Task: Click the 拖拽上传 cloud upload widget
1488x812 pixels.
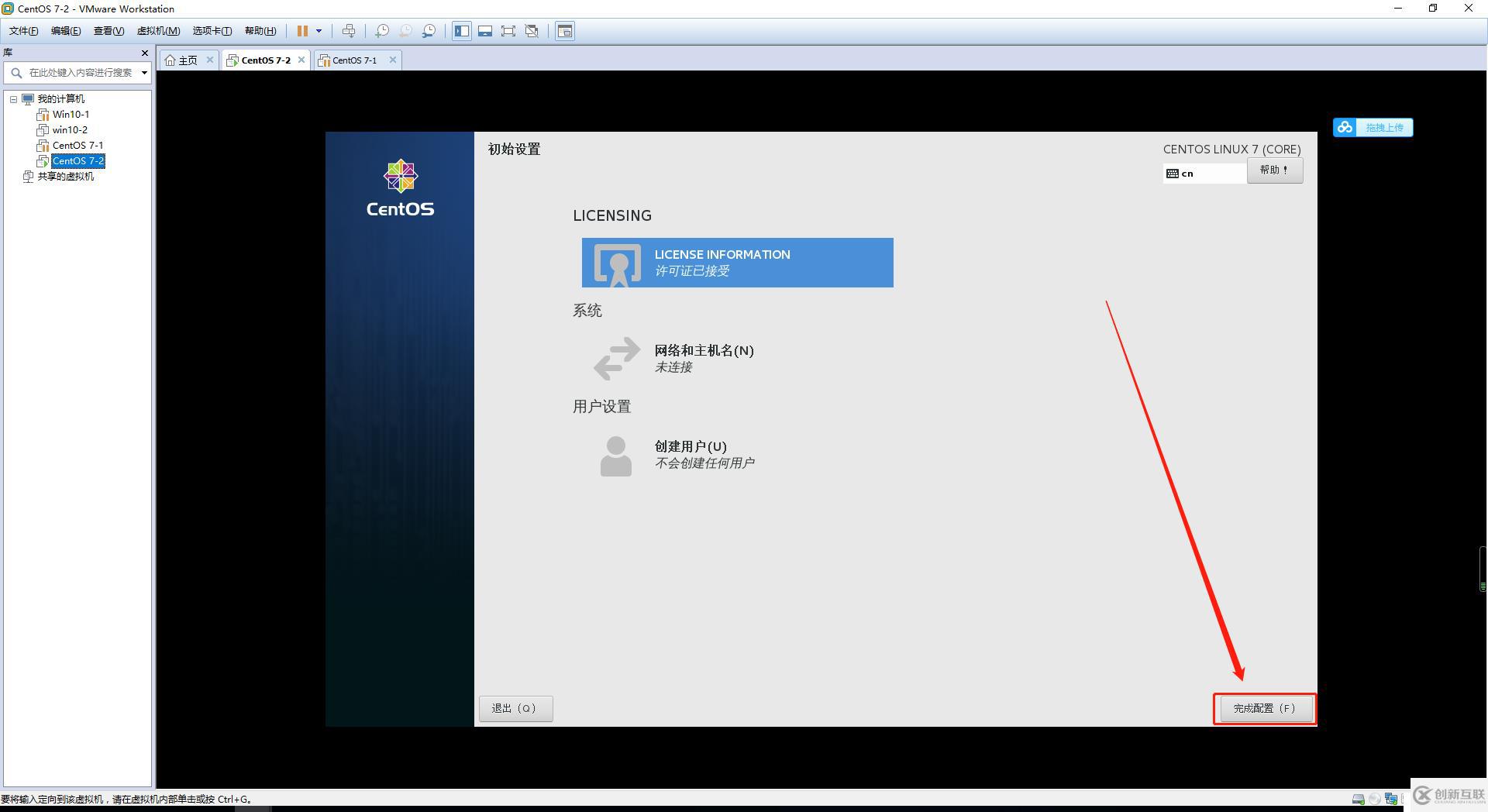Action: click(x=1373, y=127)
